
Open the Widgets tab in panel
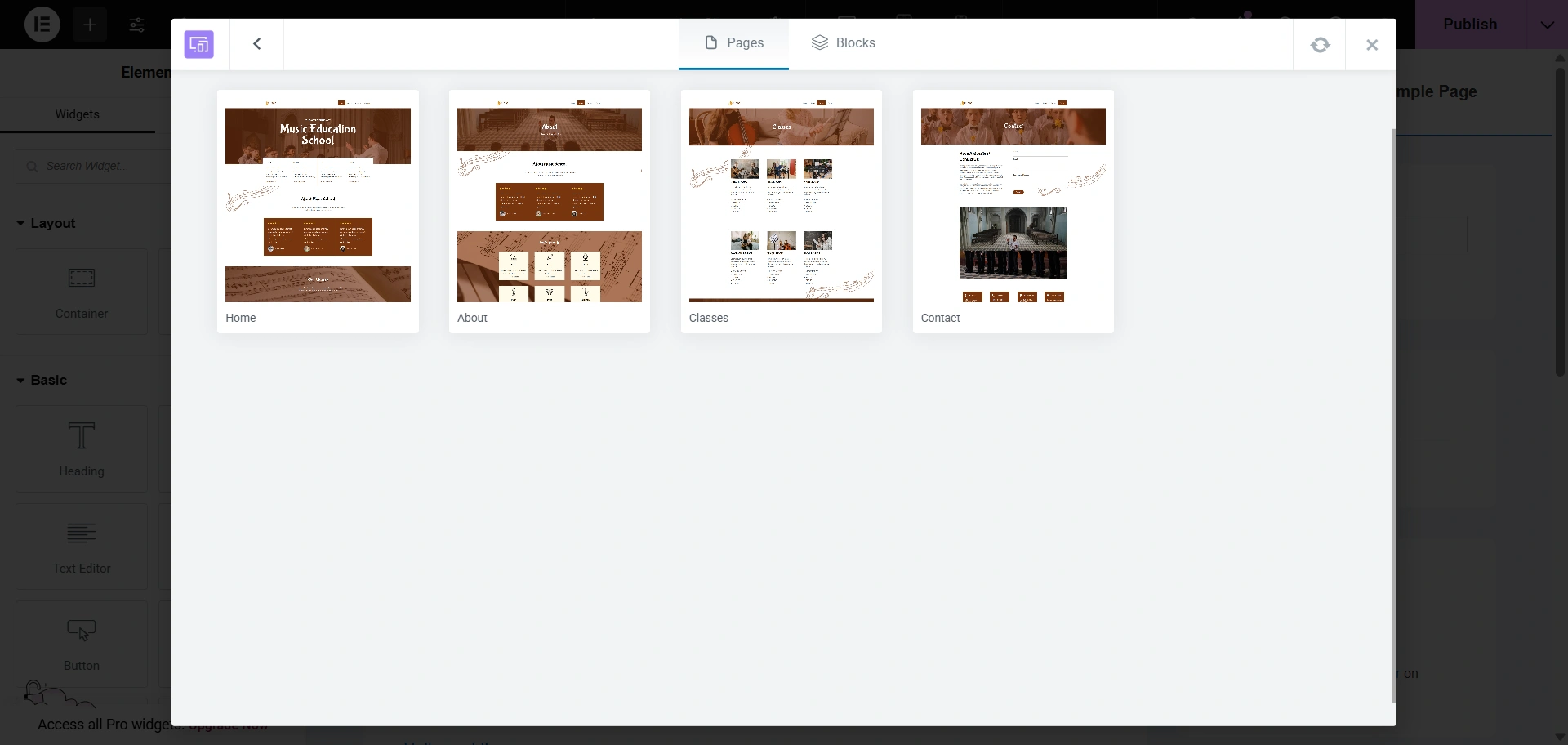(x=78, y=114)
